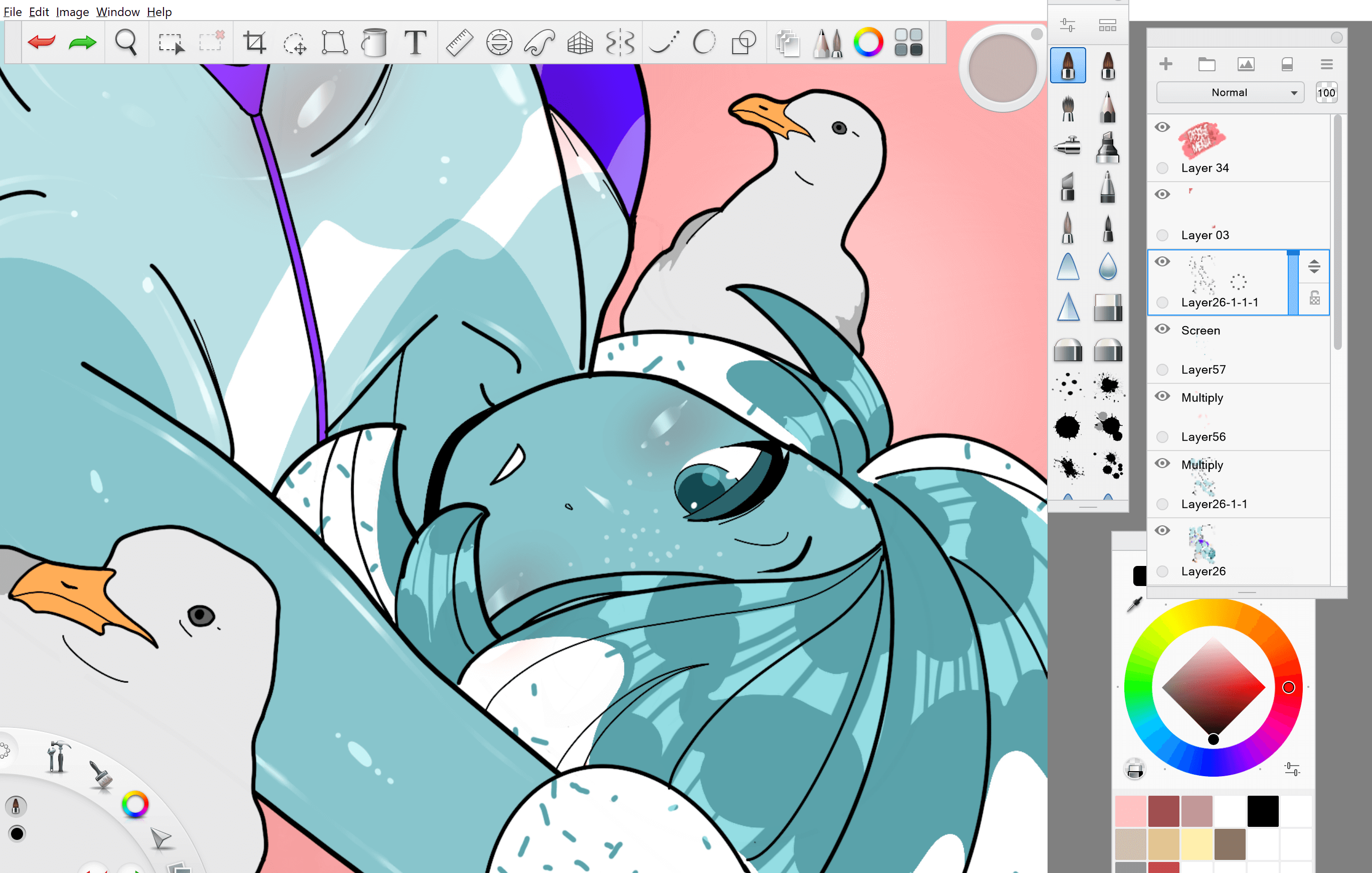Expand the Layer26-1-1-1 reorder handle
The image size is (1372, 873).
[x=1314, y=266]
